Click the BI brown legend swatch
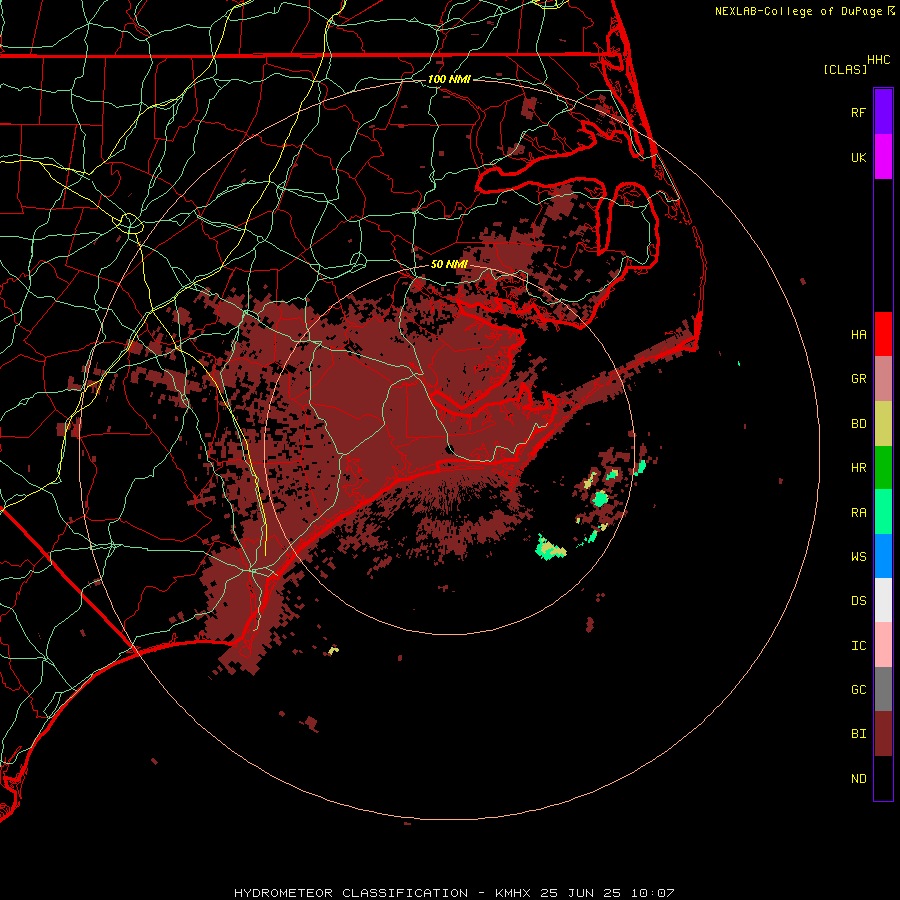 click(883, 734)
